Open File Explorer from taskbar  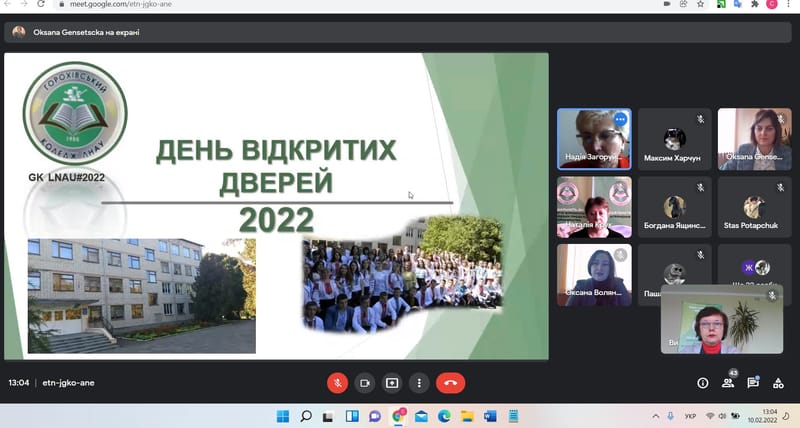[467, 416]
